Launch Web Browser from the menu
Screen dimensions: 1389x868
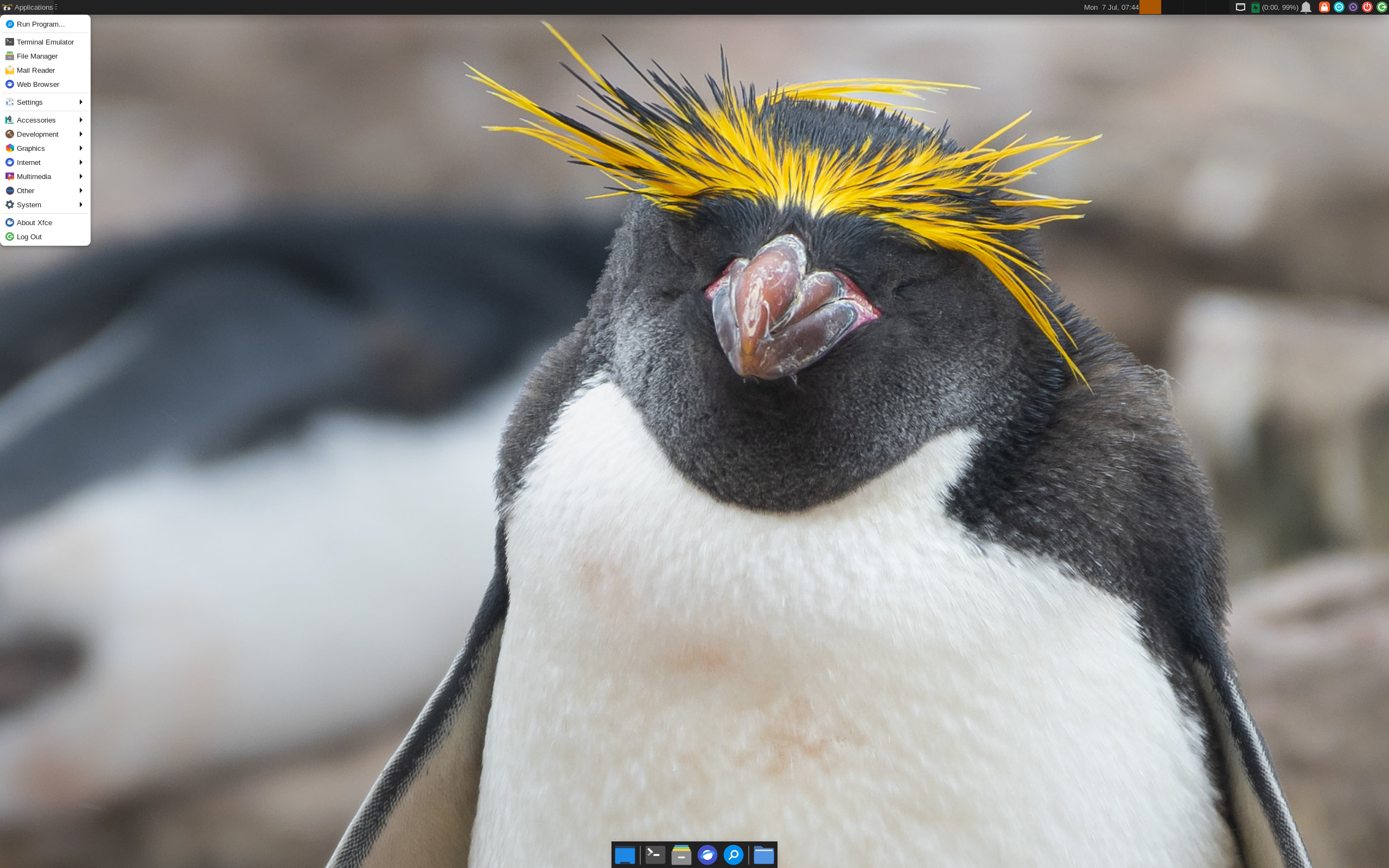[46, 85]
